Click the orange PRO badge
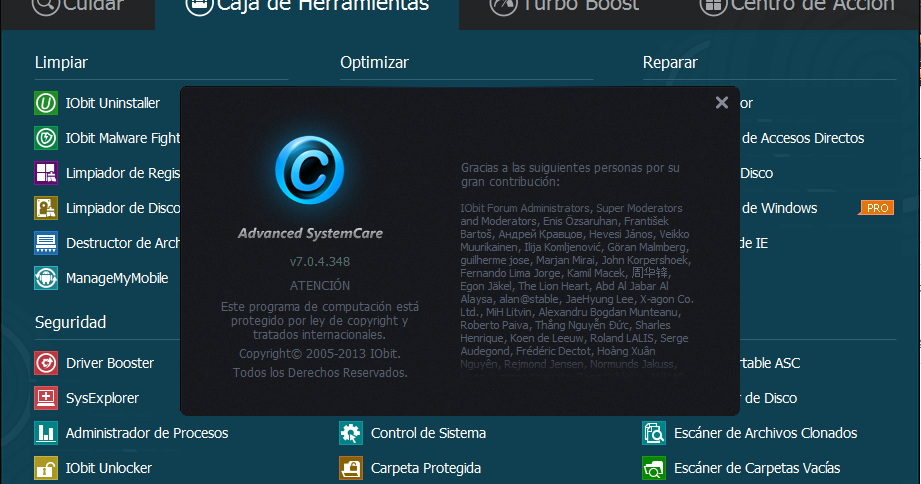The image size is (921, 484). 876,208
